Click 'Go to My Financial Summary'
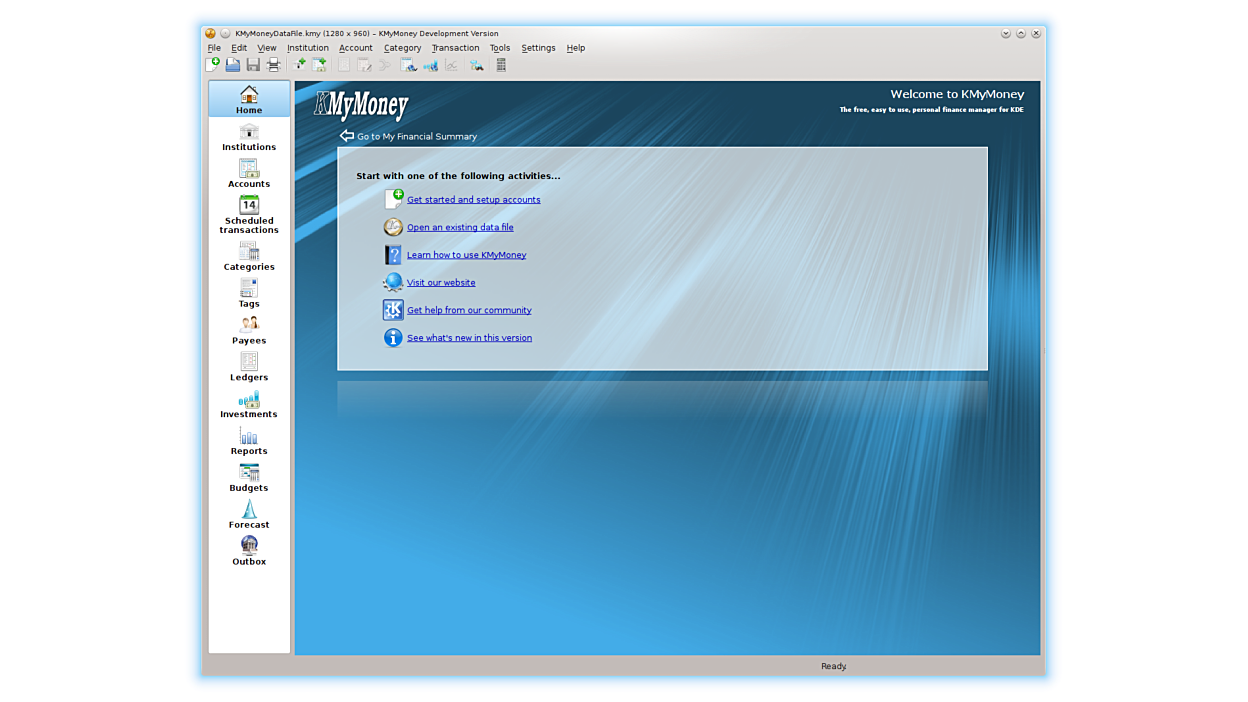Image resolution: width=1248 pixels, height=702 pixels. 416,136
